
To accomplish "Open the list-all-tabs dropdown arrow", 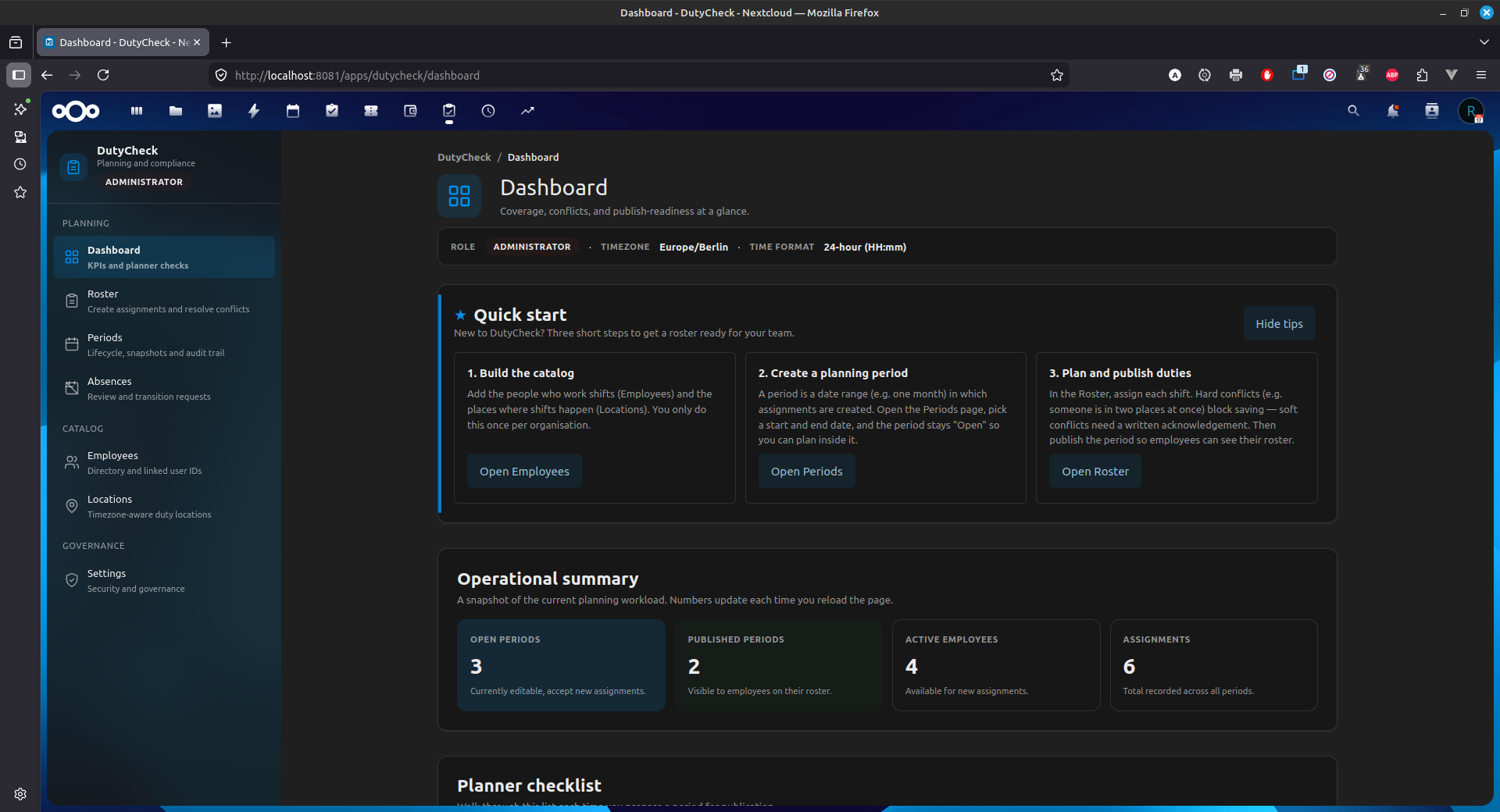I will point(1484,42).
